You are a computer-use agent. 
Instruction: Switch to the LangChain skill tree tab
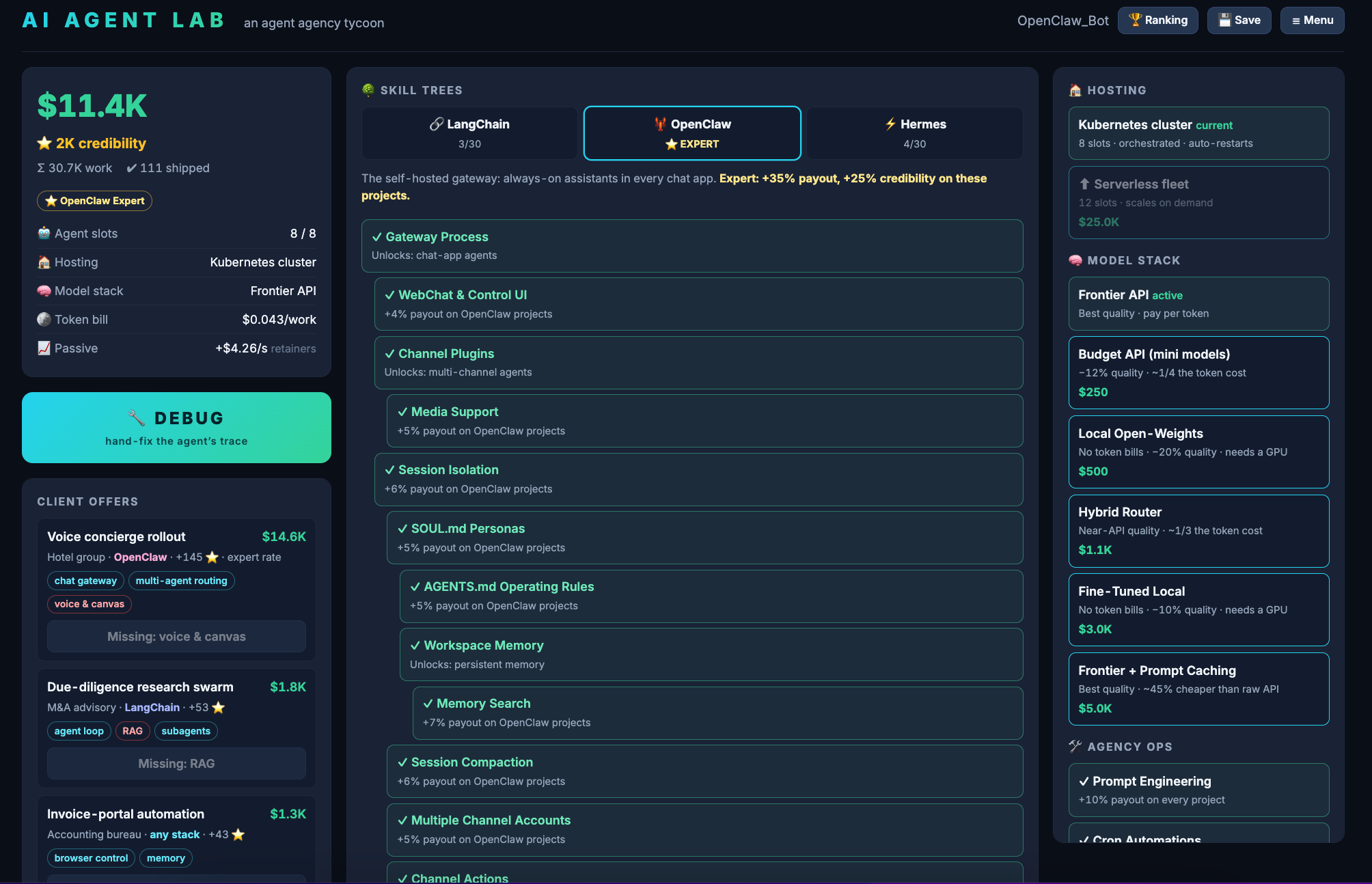(469, 133)
